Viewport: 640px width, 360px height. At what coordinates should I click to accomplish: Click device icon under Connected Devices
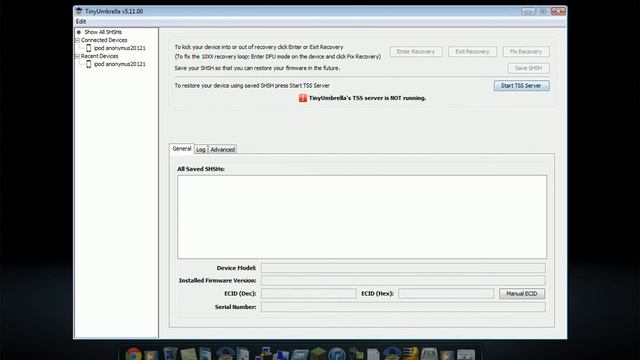pyautogui.click(x=89, y=48)
